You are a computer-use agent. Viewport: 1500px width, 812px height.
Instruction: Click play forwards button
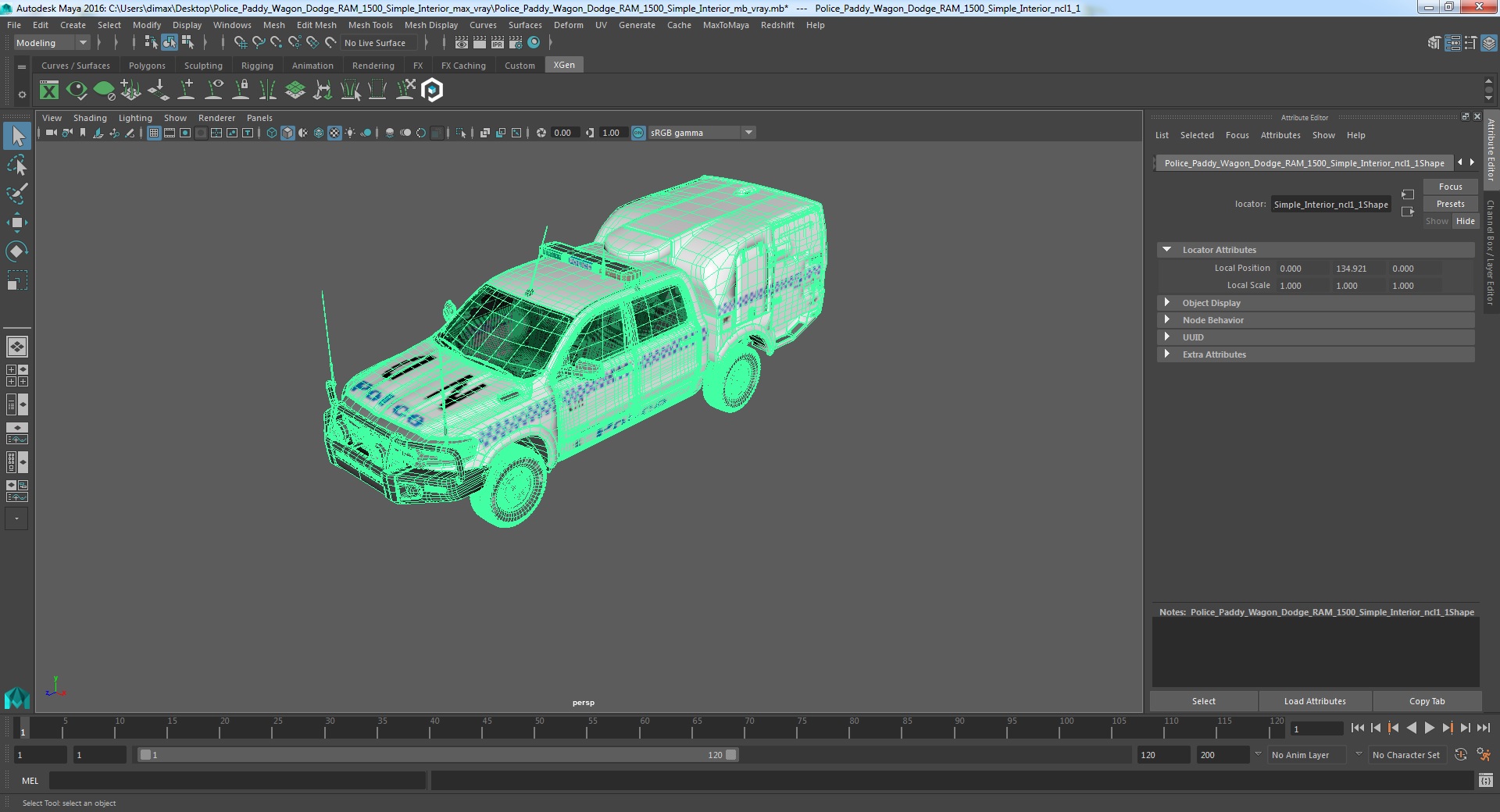click(x=1429, y=728)
